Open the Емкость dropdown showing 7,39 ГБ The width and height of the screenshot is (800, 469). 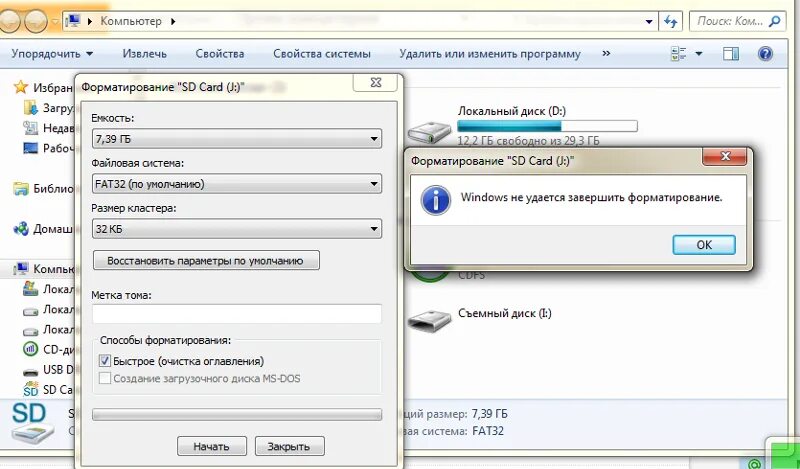[237, 139]
